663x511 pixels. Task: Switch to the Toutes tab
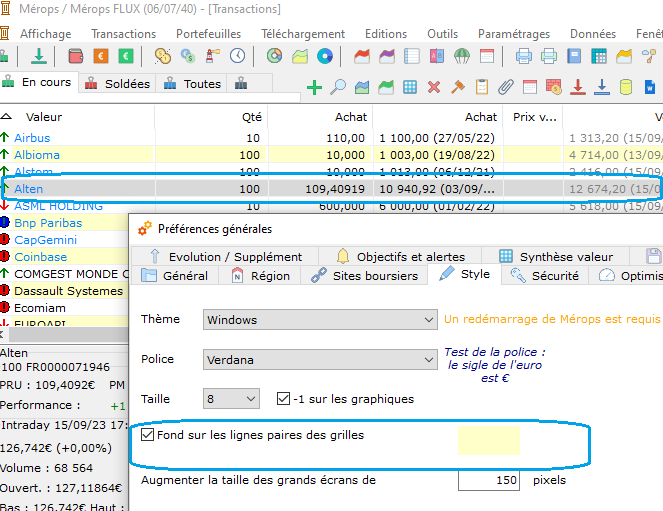pos(192,84)
